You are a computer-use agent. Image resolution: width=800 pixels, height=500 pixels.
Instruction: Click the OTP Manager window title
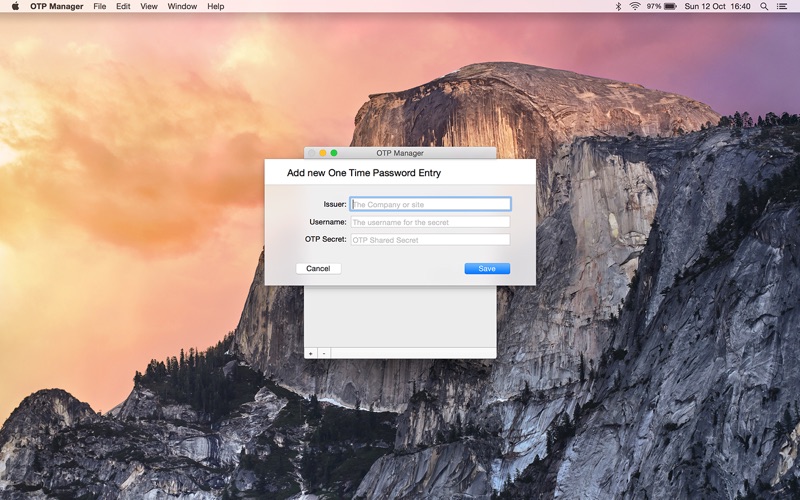[x=400, y=153]
